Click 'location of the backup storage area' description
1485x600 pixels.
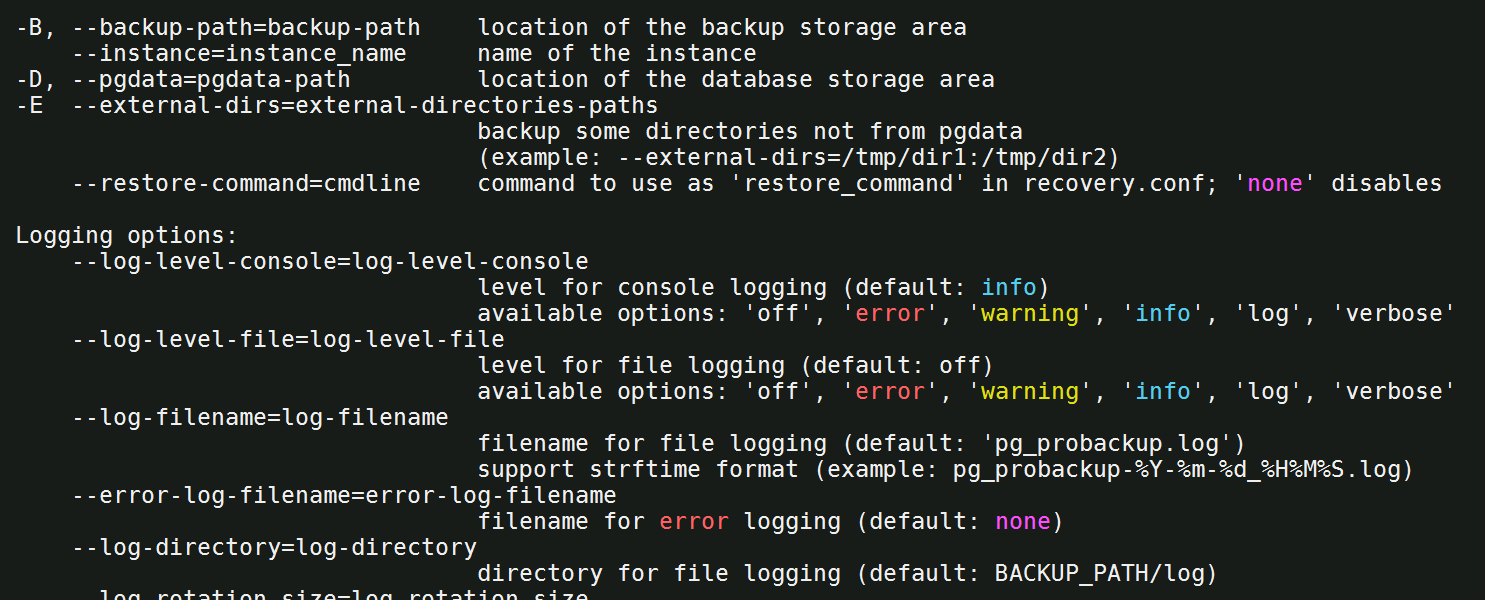722,27
